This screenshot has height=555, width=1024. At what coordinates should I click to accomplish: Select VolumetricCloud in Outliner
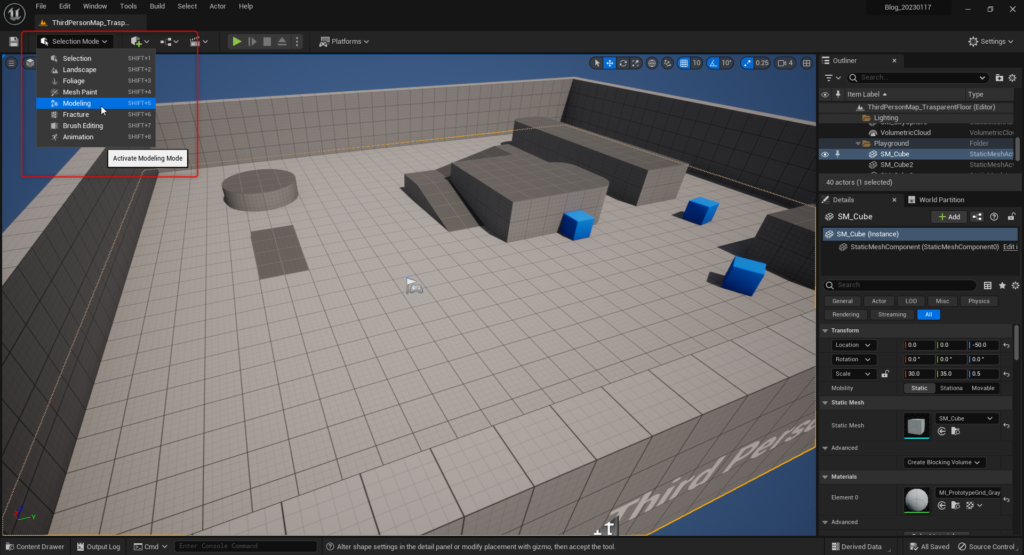point(905,133)
